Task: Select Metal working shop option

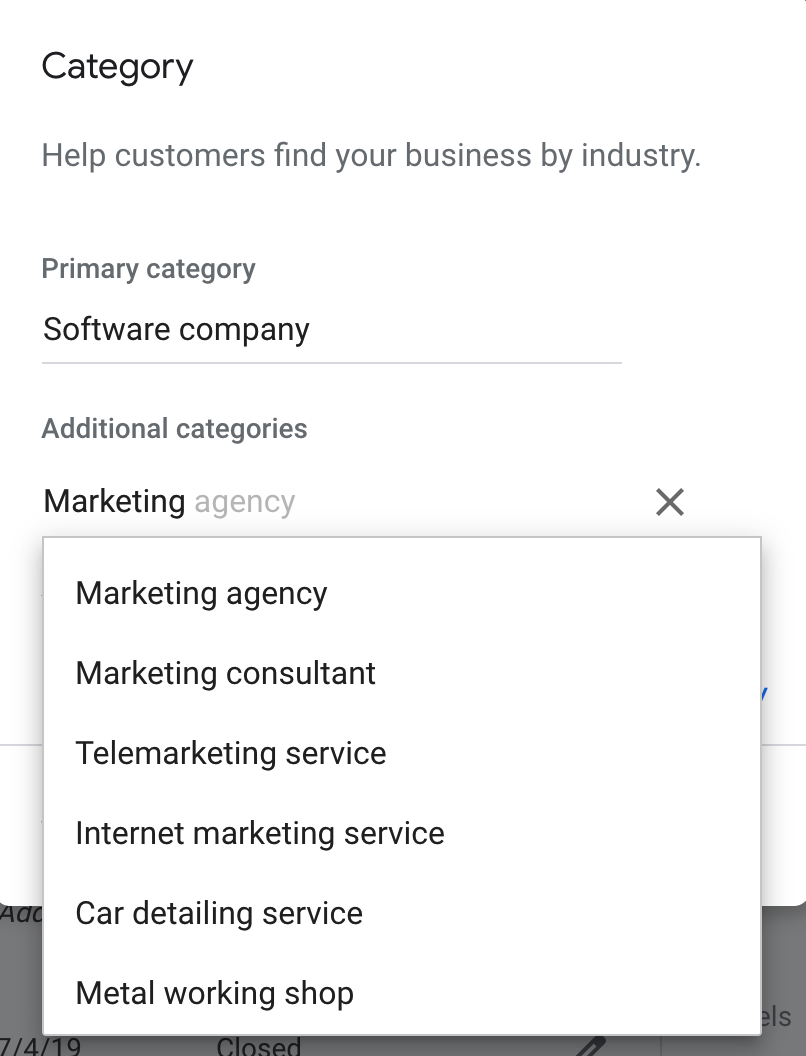Action: 214,993
